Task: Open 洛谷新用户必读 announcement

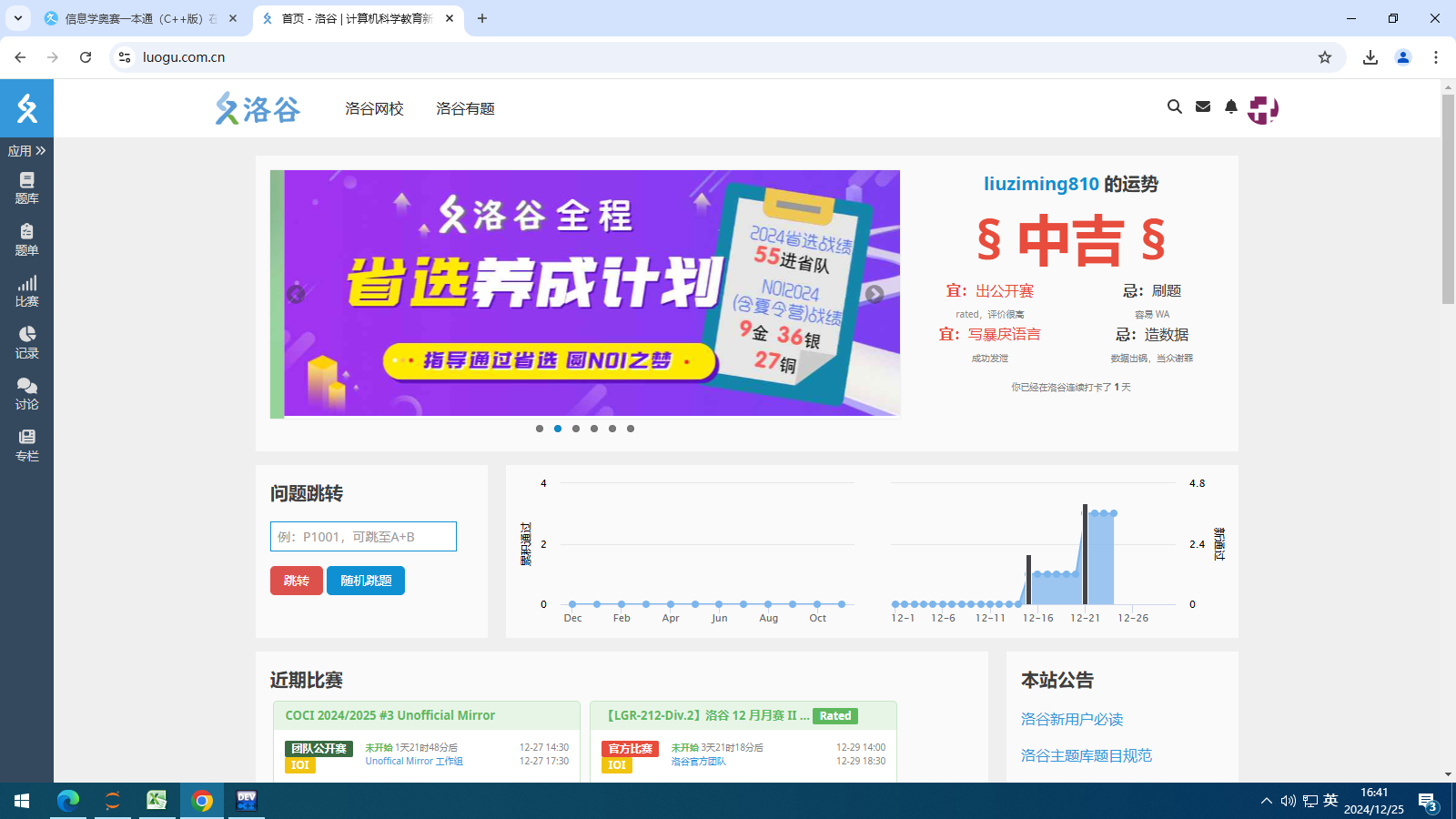Action: coord(1072,719)
